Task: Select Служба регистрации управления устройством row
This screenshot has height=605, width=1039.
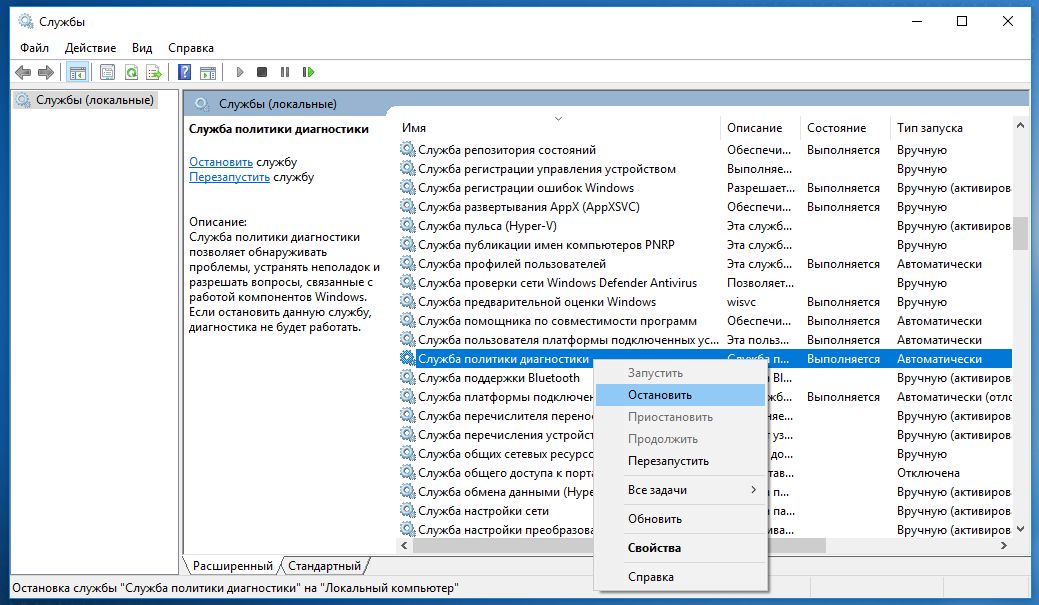Action: pyautogui.click(x=705, y=169)
